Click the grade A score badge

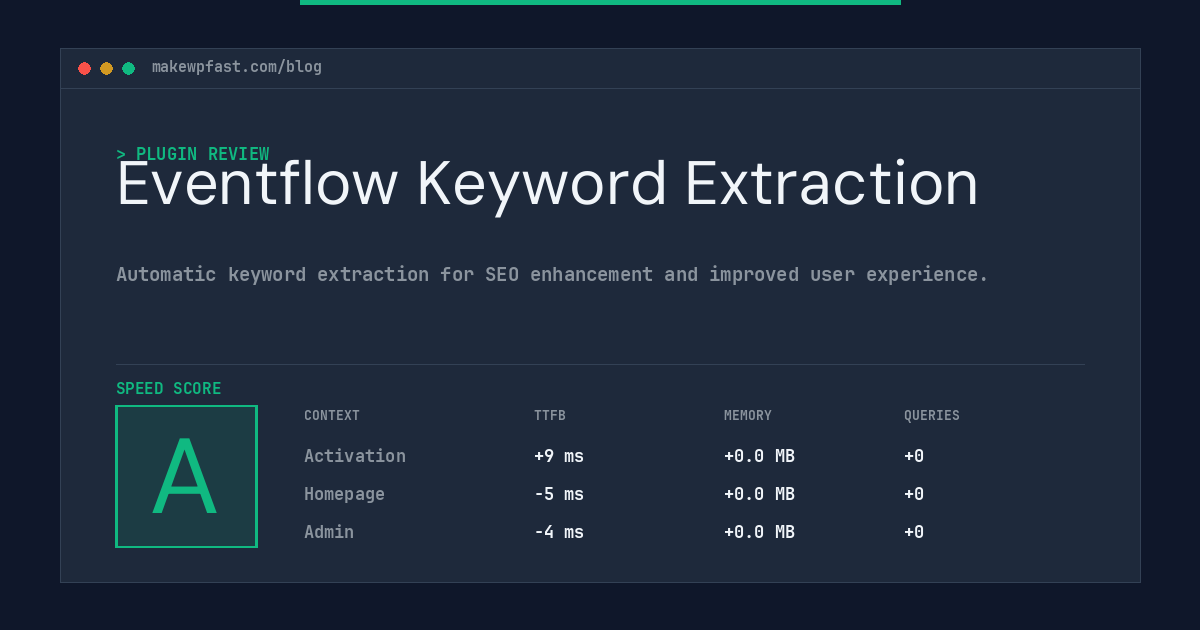click(x=186, y=476)
